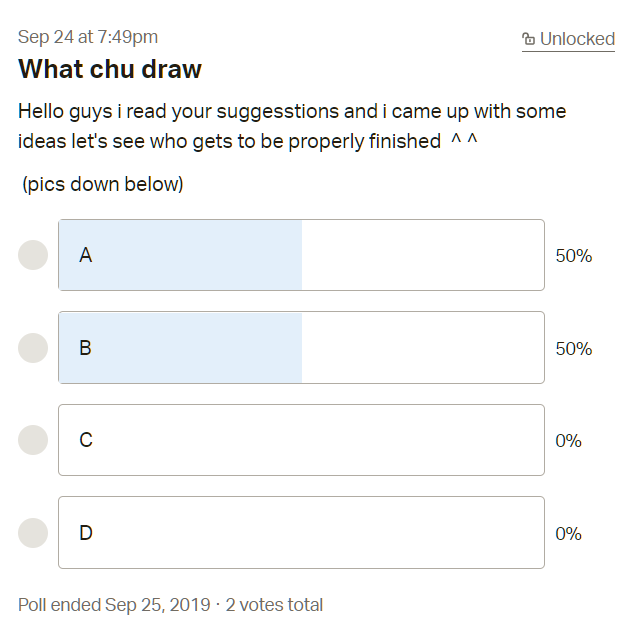Click the 0% result next to option C
Screen dimensions: 628x626
[x=569, y=441]
